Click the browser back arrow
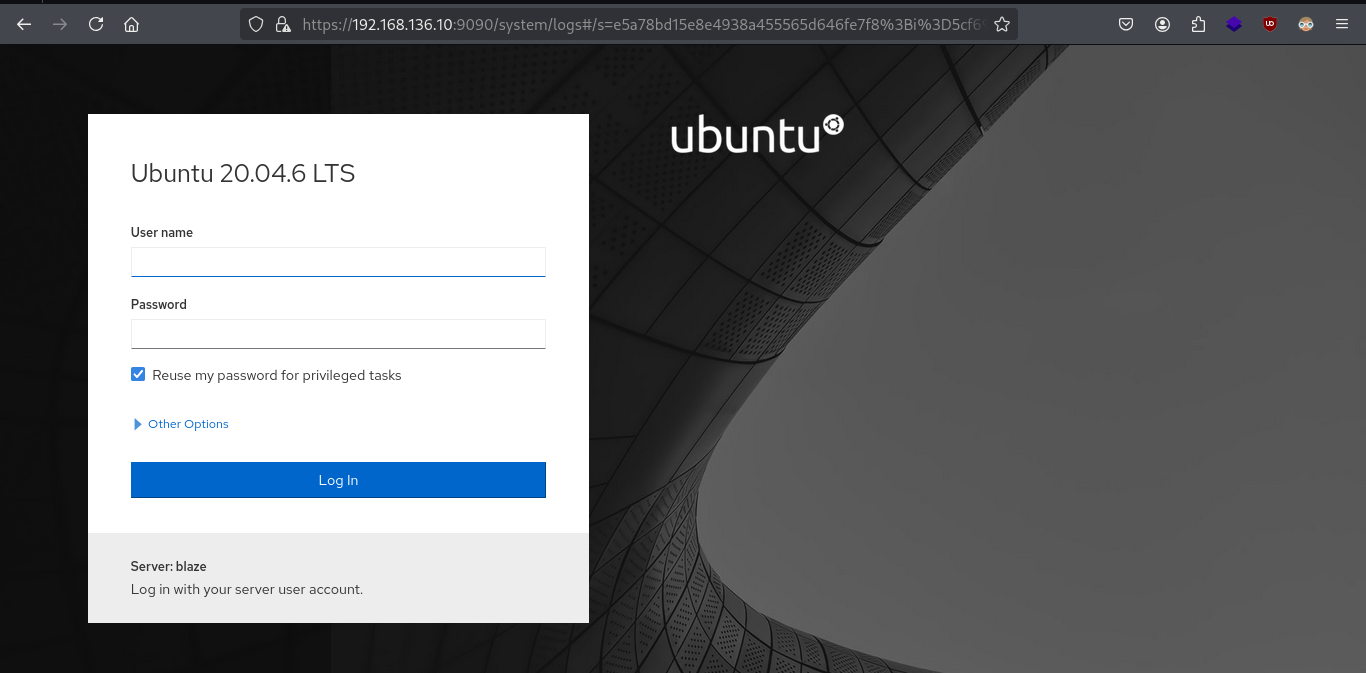Image resolution: width=1366 pixels, height=673 pixels. [x=25, y=24]
